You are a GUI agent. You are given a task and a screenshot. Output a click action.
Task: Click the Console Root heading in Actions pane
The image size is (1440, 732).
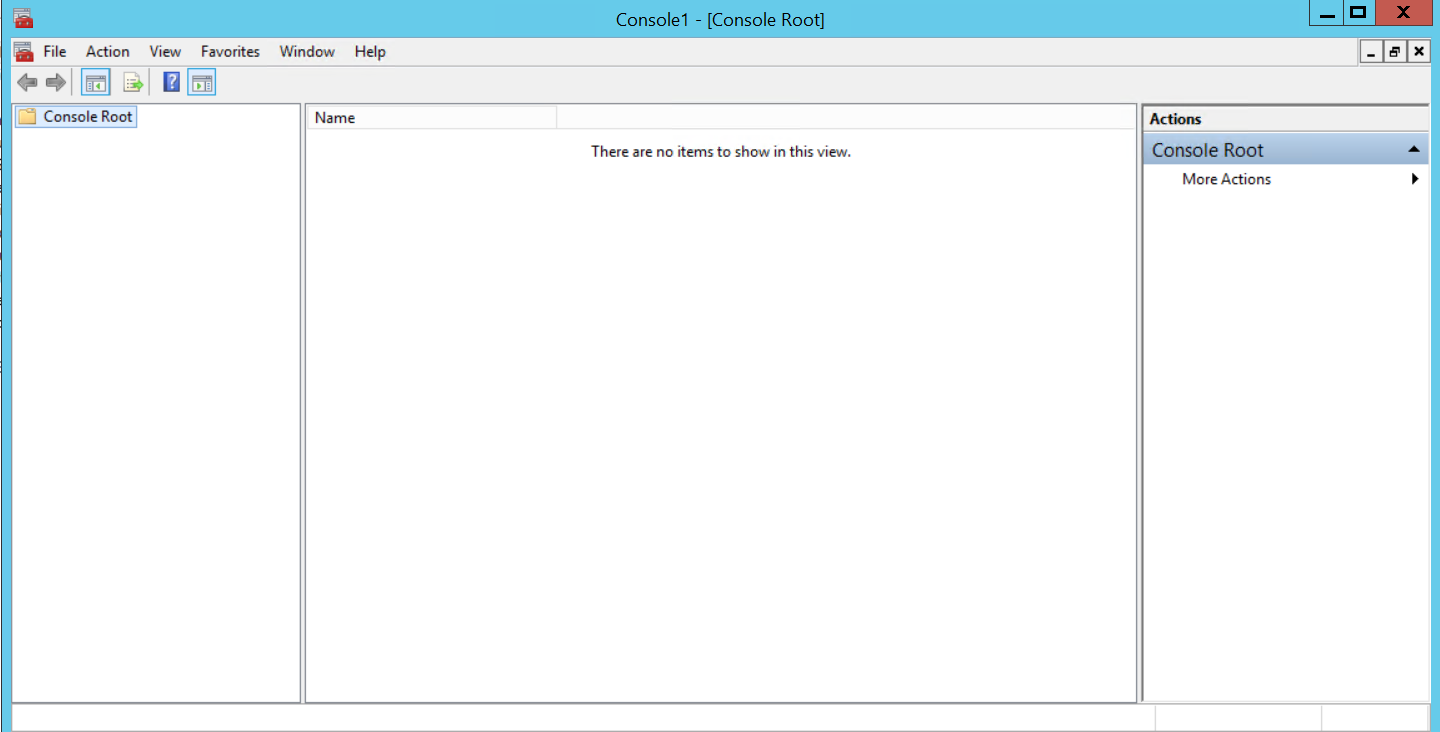(1208, 150)
